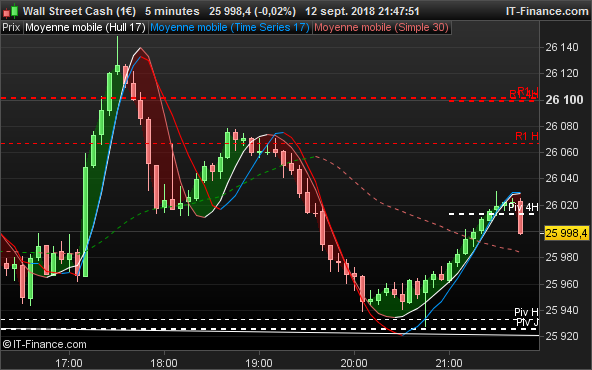Click the 21:00 time axis label
The height and width of the screenshot is (370, 592).
[449, 363]
